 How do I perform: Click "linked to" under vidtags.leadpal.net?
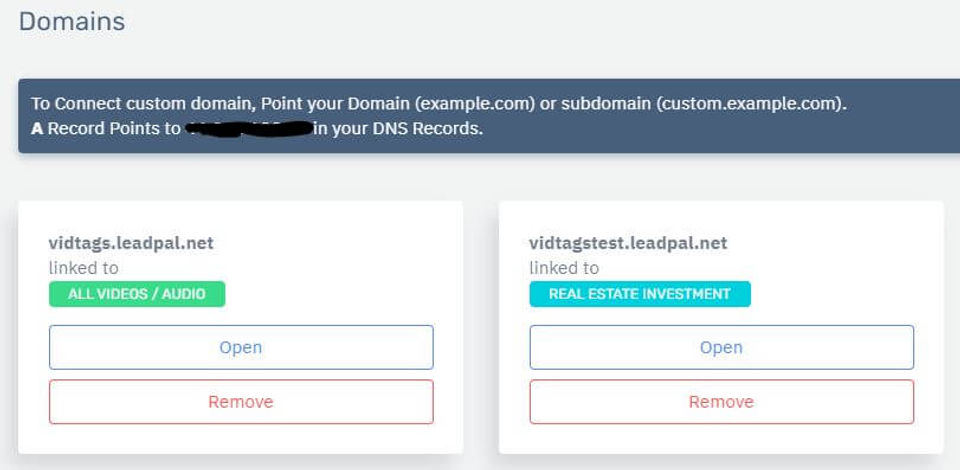[83, 268]
